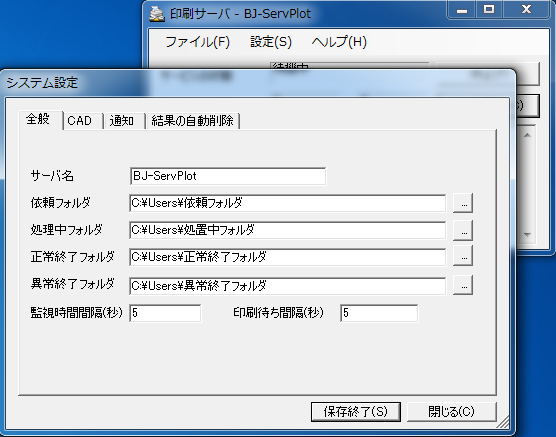Click the 保存終了(S) button
Image resolution: width=556 pixels, height=437 pixels.
(x=356, y=411)
